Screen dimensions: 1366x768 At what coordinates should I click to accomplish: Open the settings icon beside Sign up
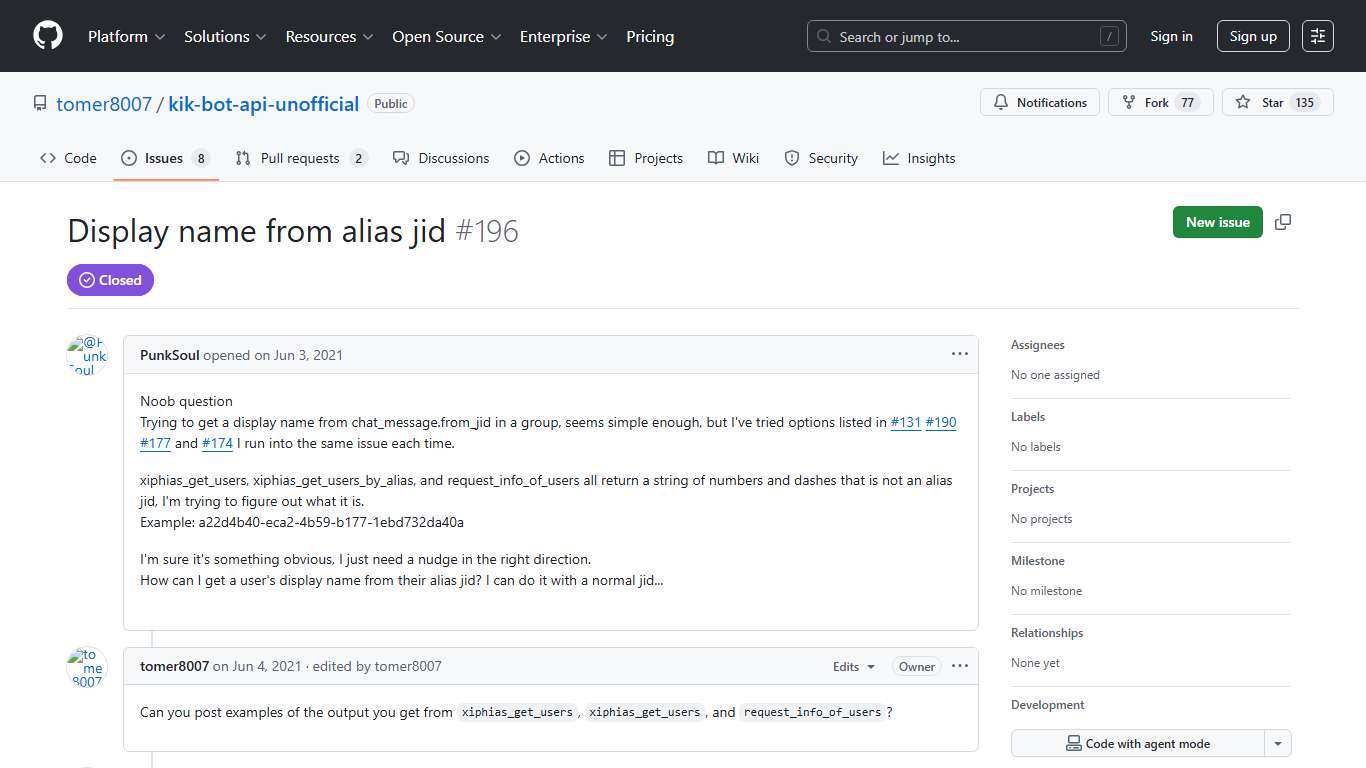pyautogui.click(x=1318, y=36)
